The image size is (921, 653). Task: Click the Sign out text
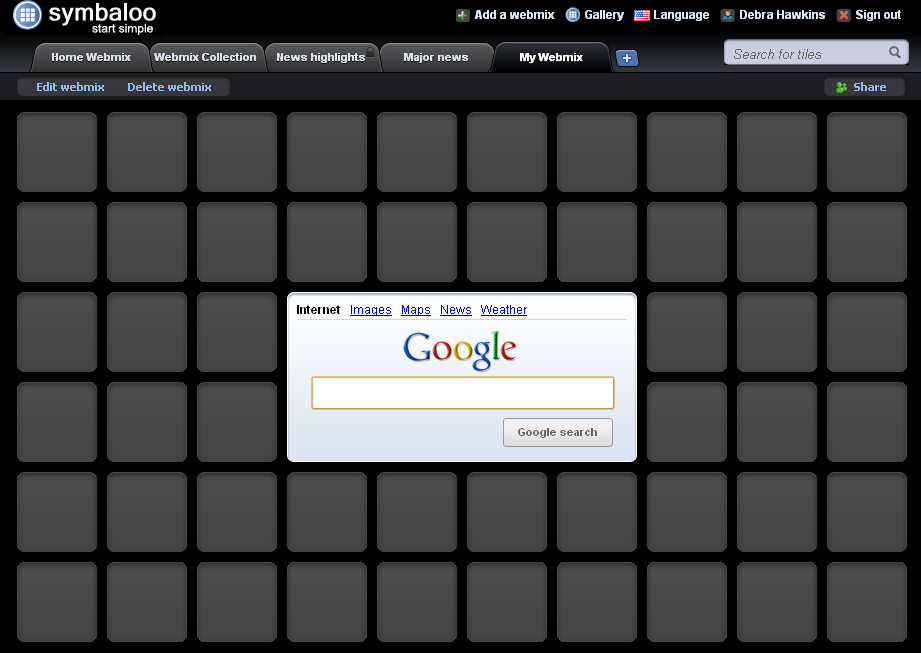[878, 15]
